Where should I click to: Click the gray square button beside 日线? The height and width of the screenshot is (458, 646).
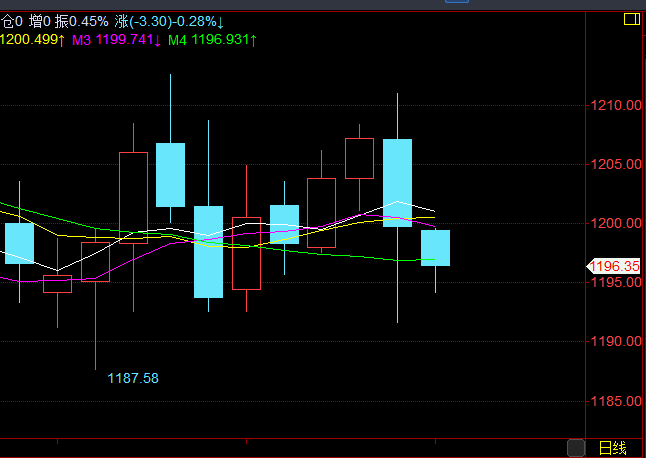coord(575,447)
